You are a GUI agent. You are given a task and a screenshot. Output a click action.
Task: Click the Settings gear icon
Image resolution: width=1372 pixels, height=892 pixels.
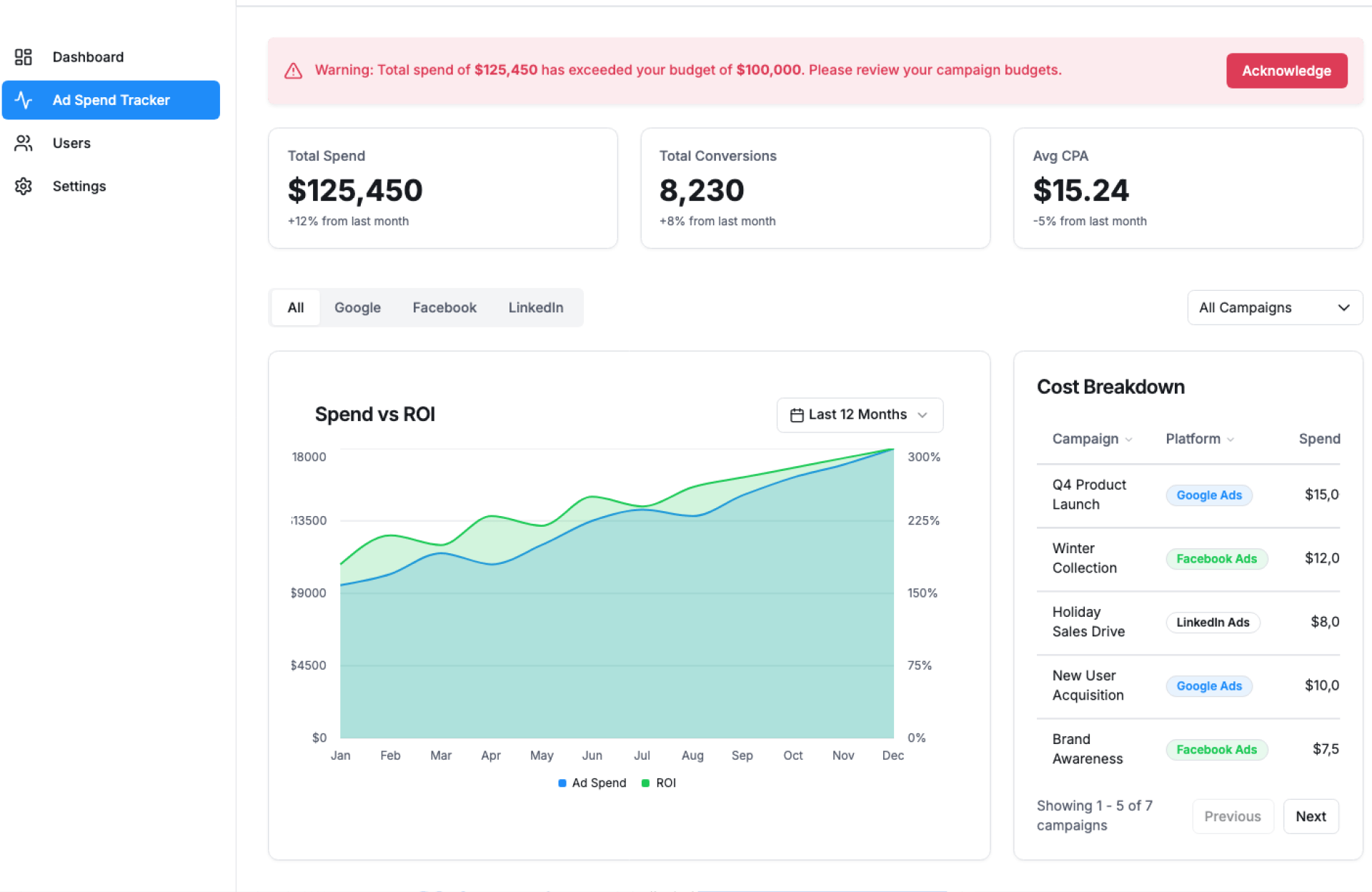pyautogui.click(x=24, y=187)
